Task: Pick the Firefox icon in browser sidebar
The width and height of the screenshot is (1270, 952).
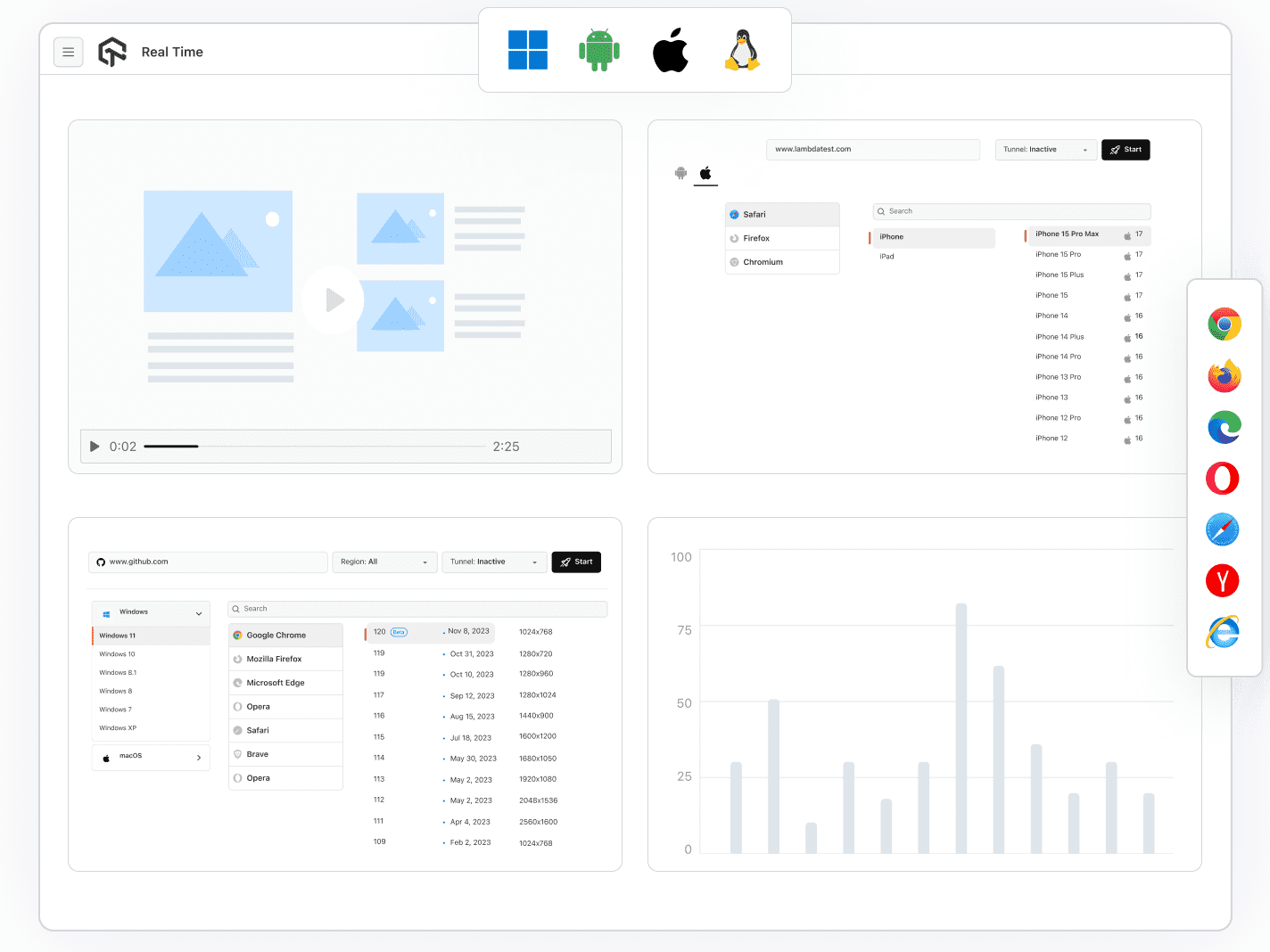Action: click(x=1225, y=375)
